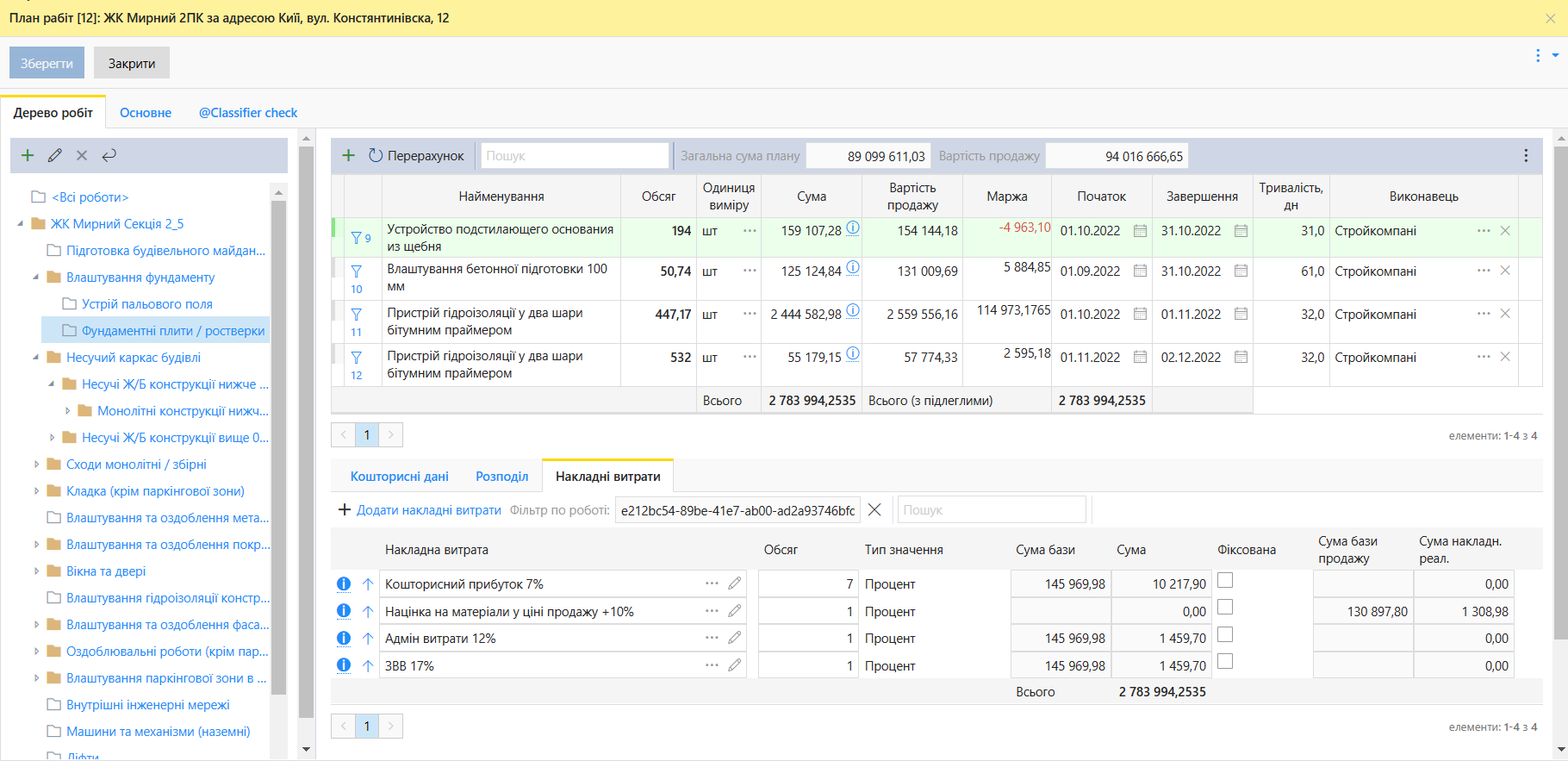Image resolution: width=1568 pixels, height=761 pixels.
Task: Expand Несучі Ж/Б конструкції вище 0 node
Action: [52, 438]
